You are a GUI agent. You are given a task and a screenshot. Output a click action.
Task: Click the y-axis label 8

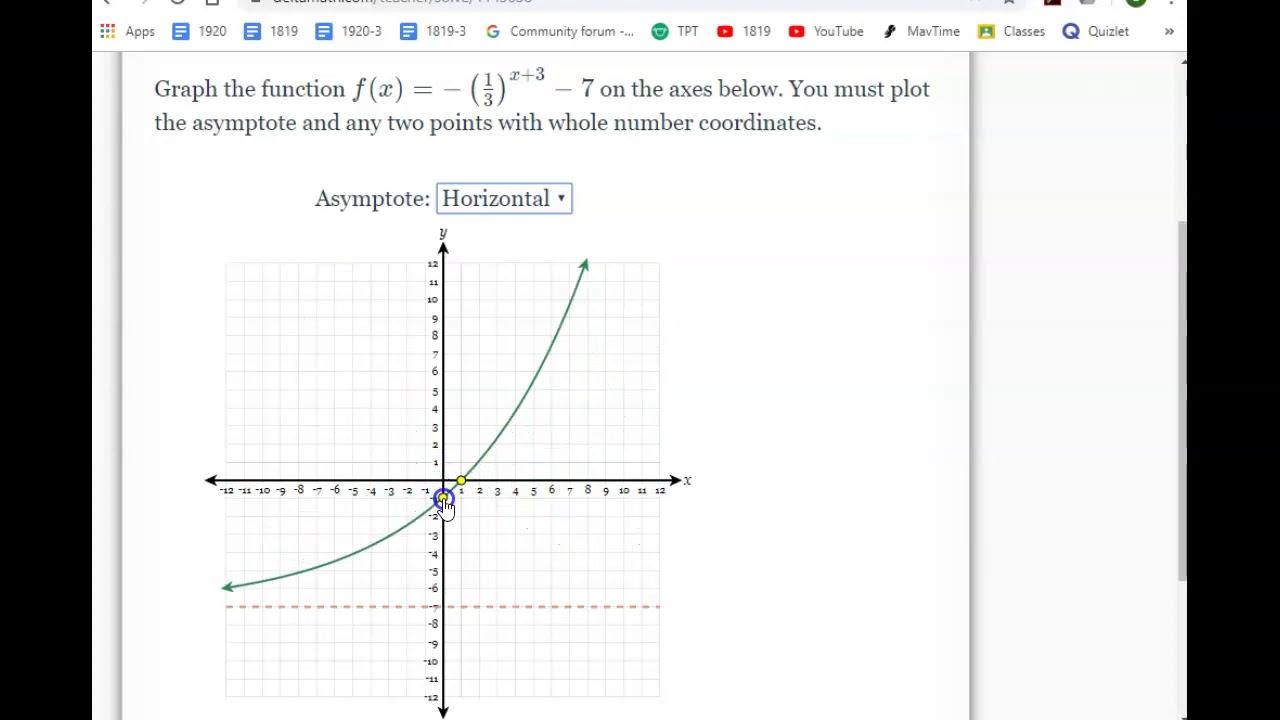click(434, 336)
